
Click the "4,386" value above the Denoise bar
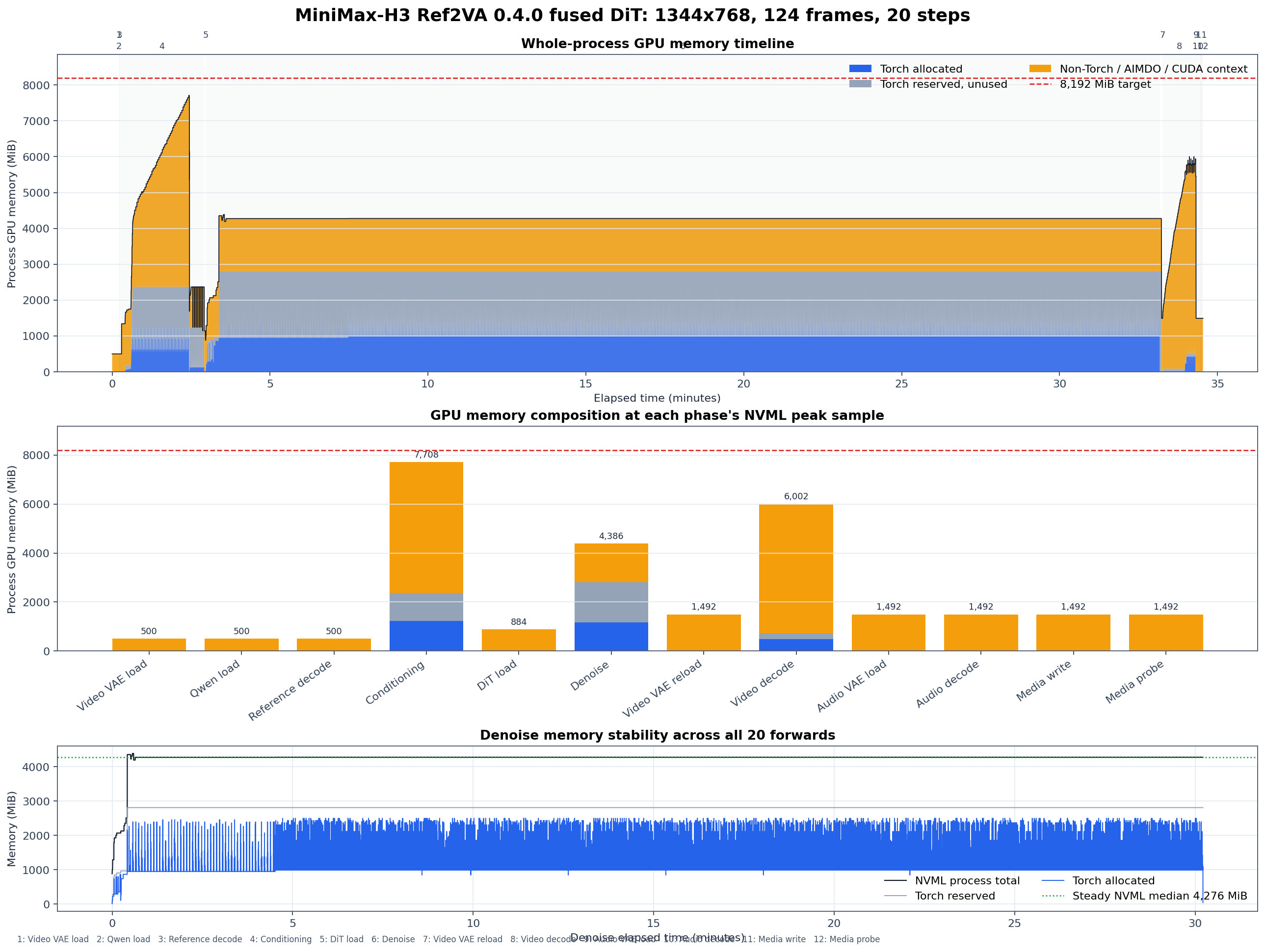[611, 536]
